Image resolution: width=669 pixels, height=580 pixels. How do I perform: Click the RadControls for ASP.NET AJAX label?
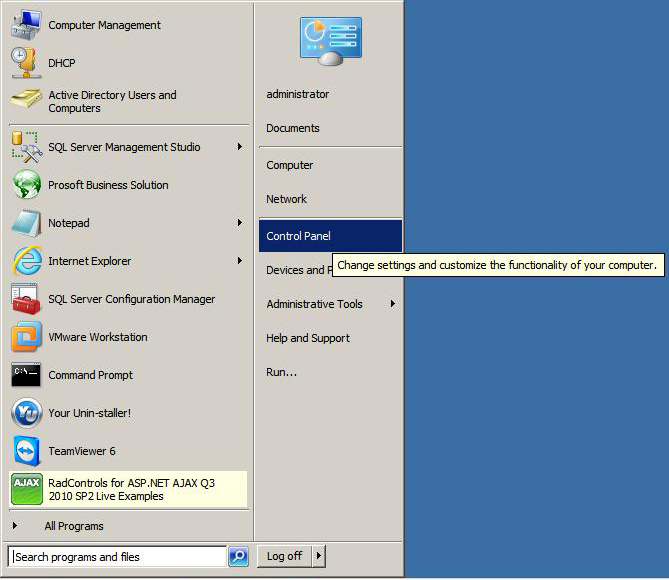pyautogui.click(x=131, y=490)
